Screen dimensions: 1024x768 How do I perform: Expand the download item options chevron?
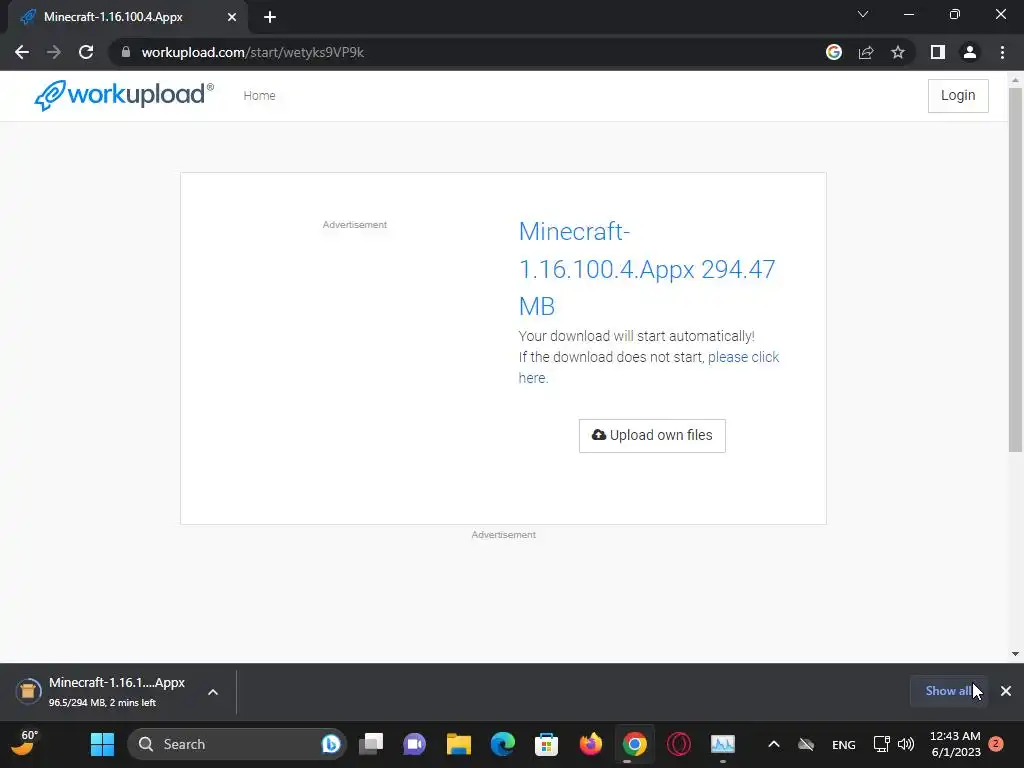click(x=213, y=692)
